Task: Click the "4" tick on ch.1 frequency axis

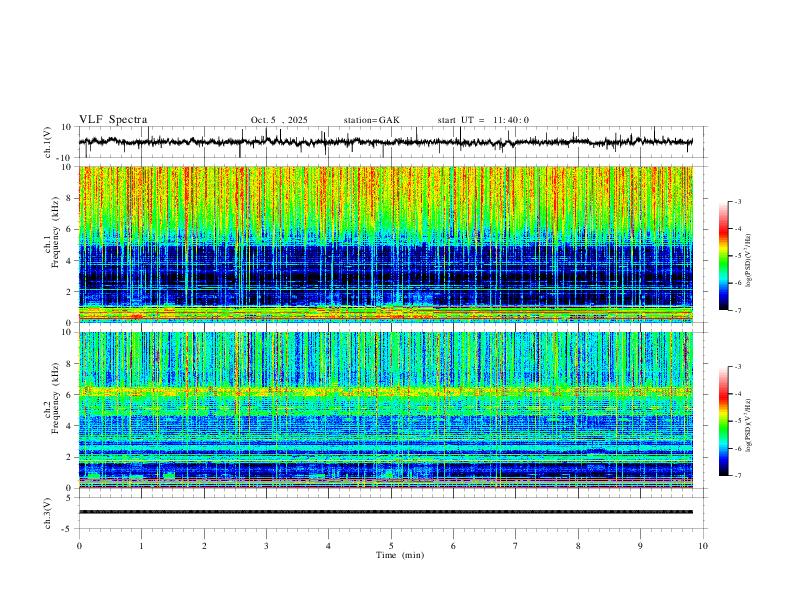Action: (x=70, y=261)
